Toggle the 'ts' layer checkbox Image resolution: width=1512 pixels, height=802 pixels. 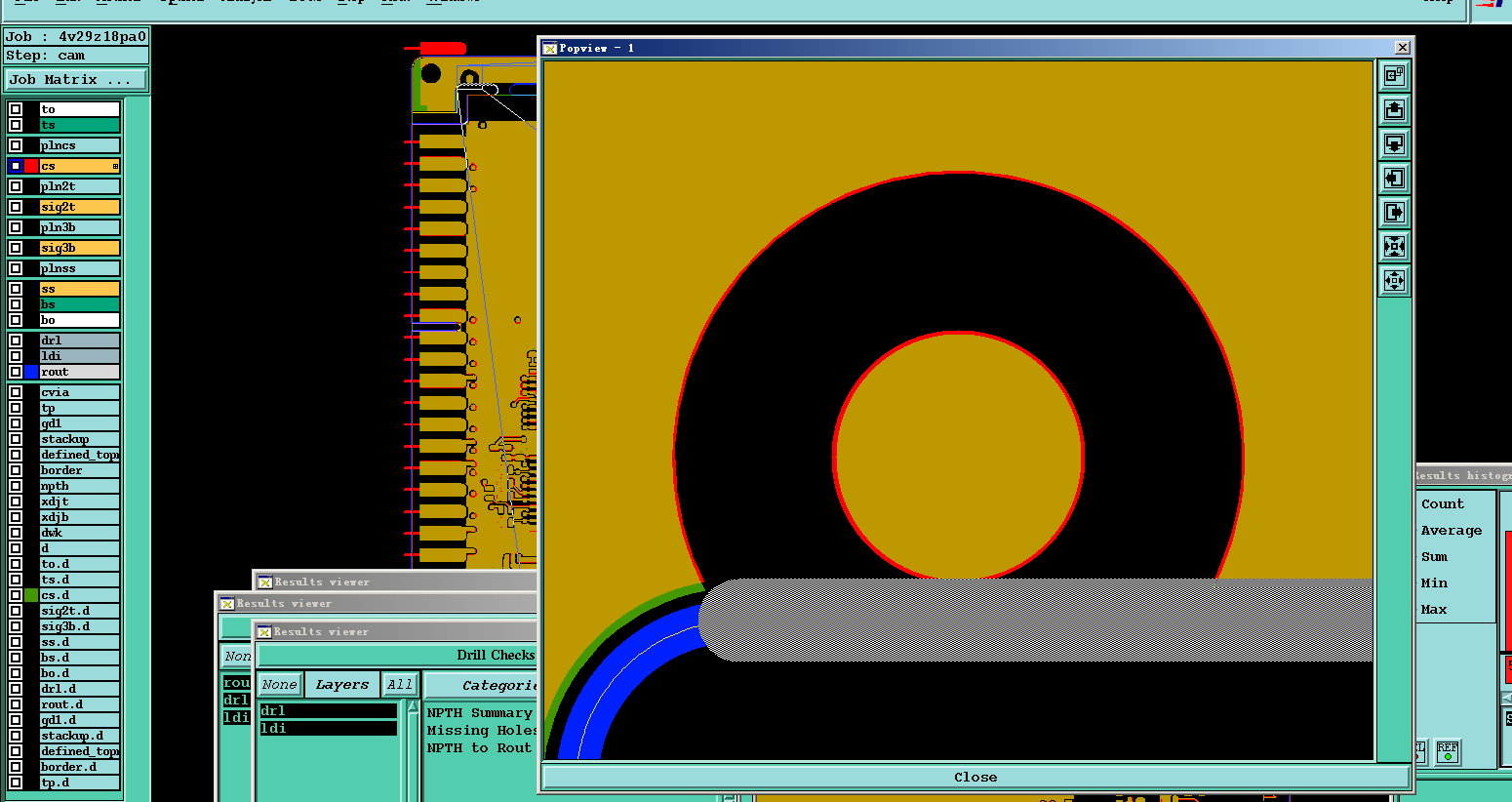pyautogui.click(x=16, y=125)
